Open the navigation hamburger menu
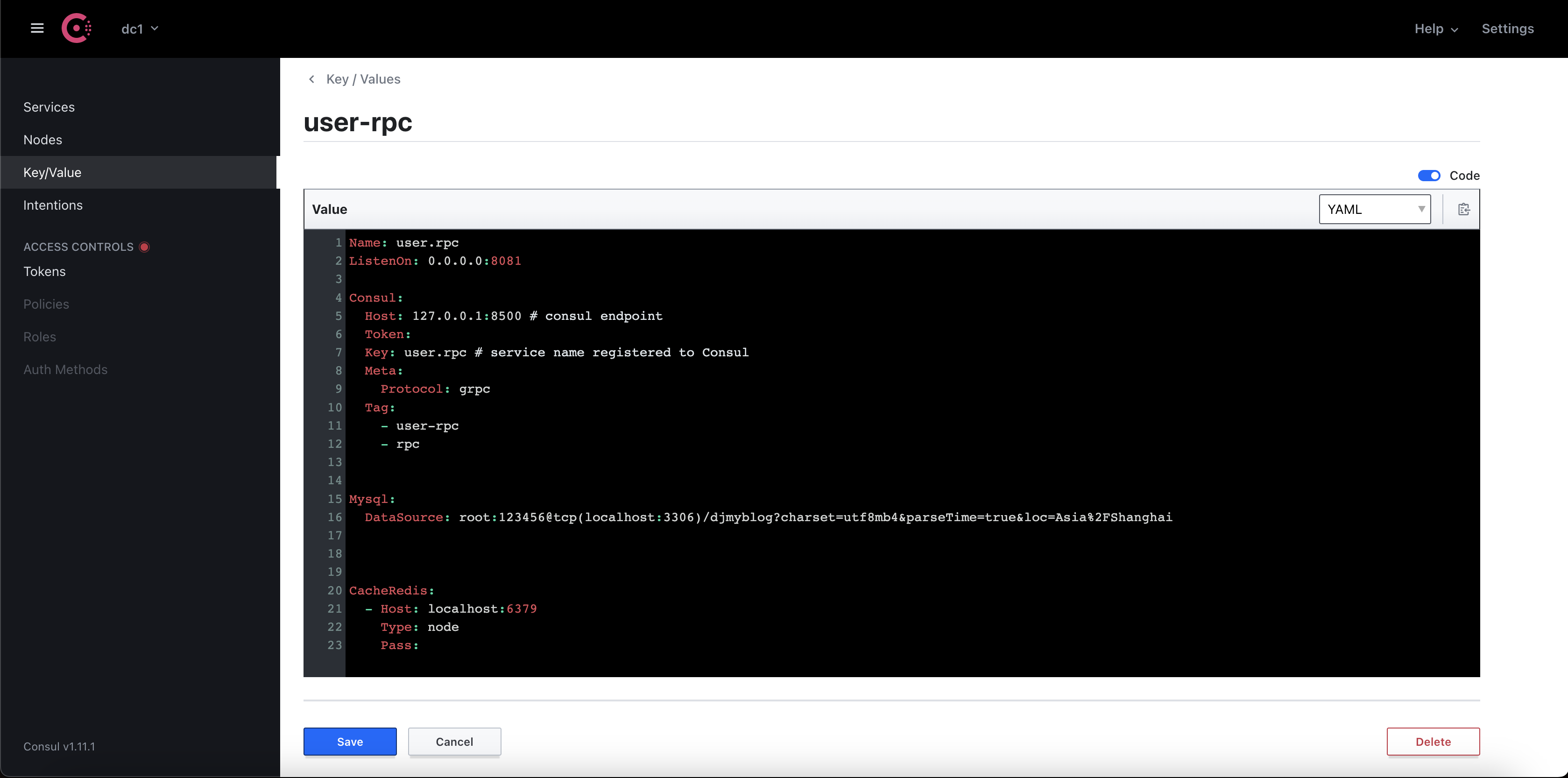This screenshot has width=1568, height=778. point(36,28)
